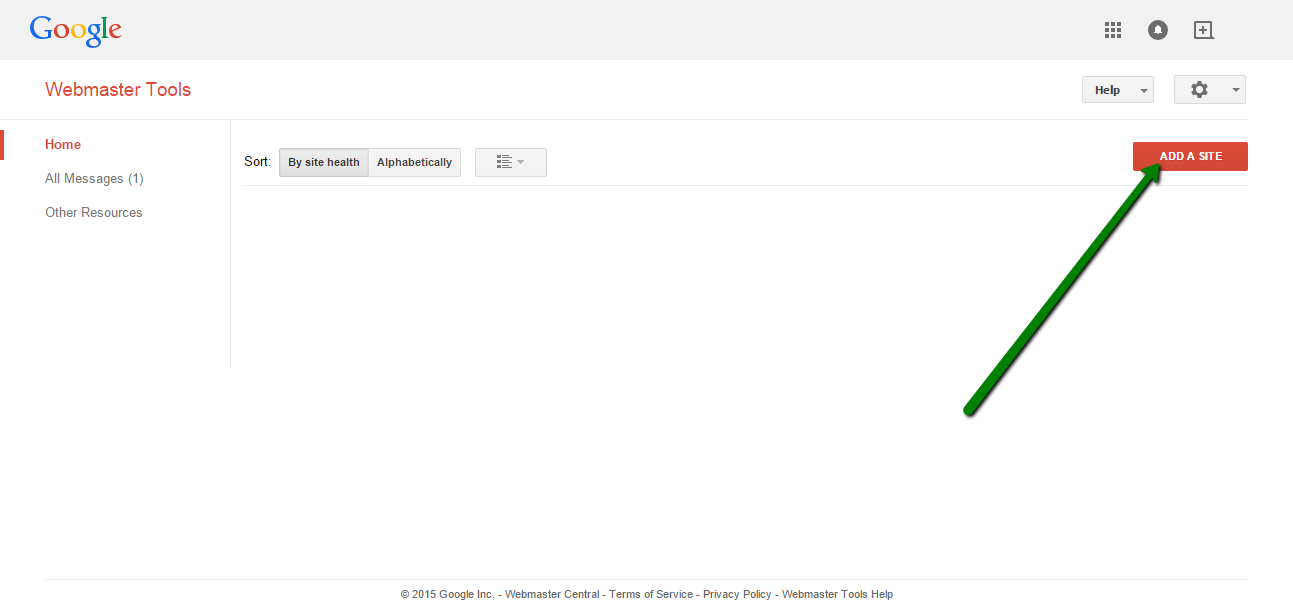This screenshot has height=606, width=1293.
Task: Open the Terms of Service link
Action: pos(651,594)
